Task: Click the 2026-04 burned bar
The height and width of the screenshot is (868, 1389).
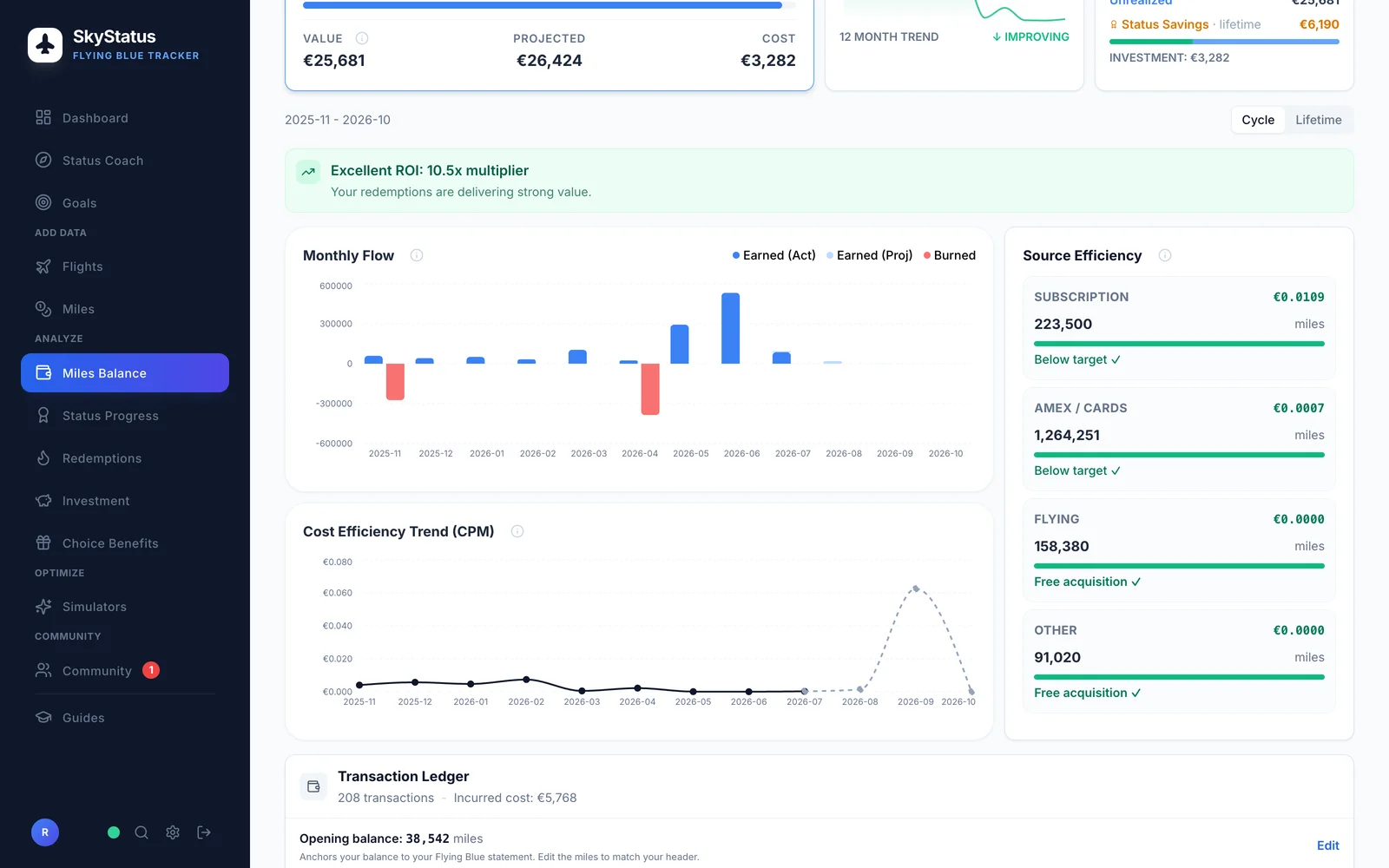Action: pos(650,389)
